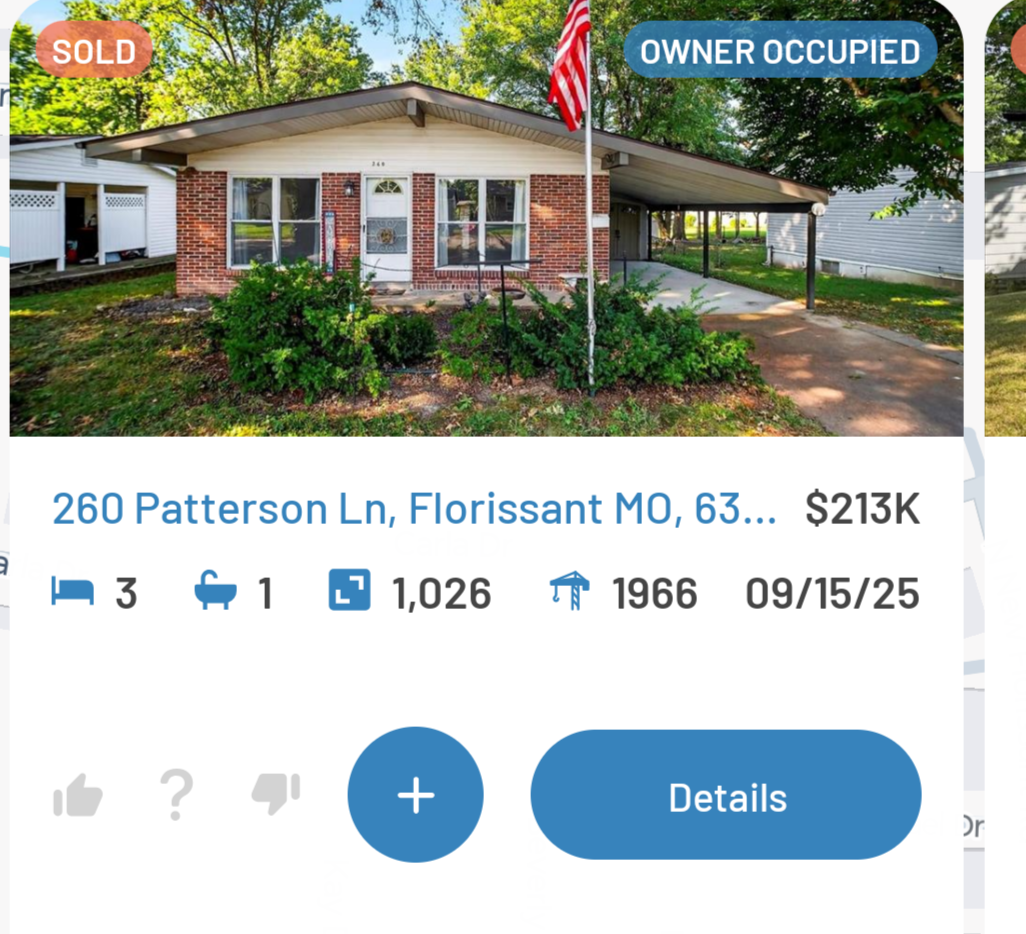Click the construction crane year-built icon
This screenshot has width=1026, height=934.
[569, 590]
